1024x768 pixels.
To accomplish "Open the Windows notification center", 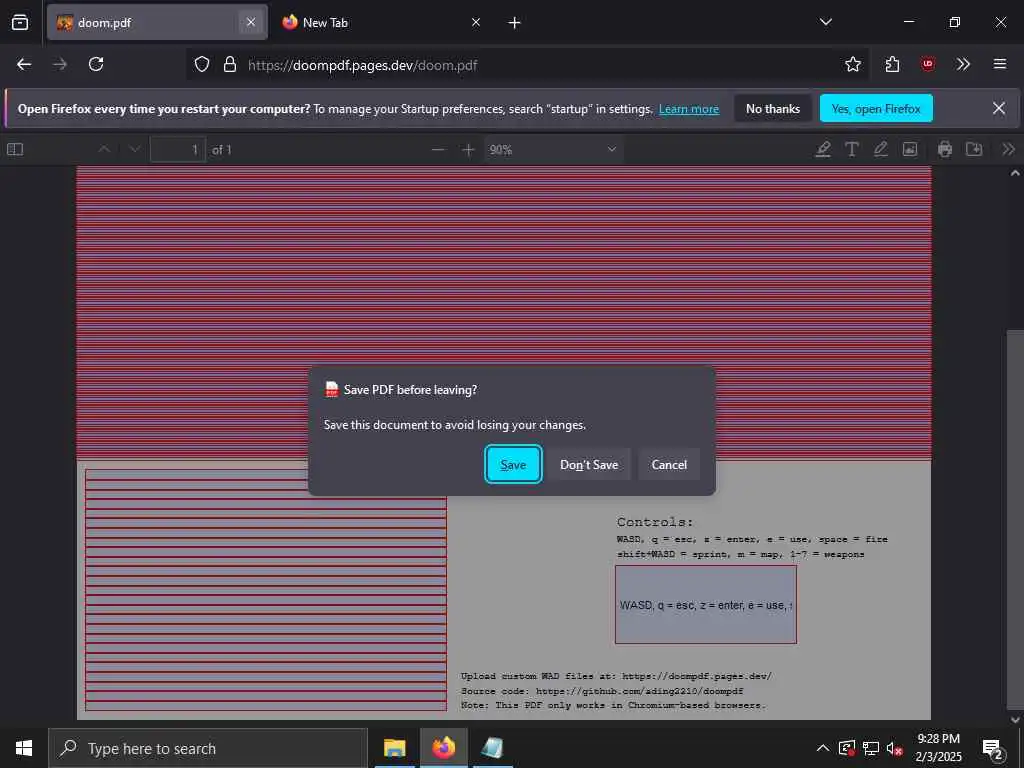I will [x=993, y=748].
